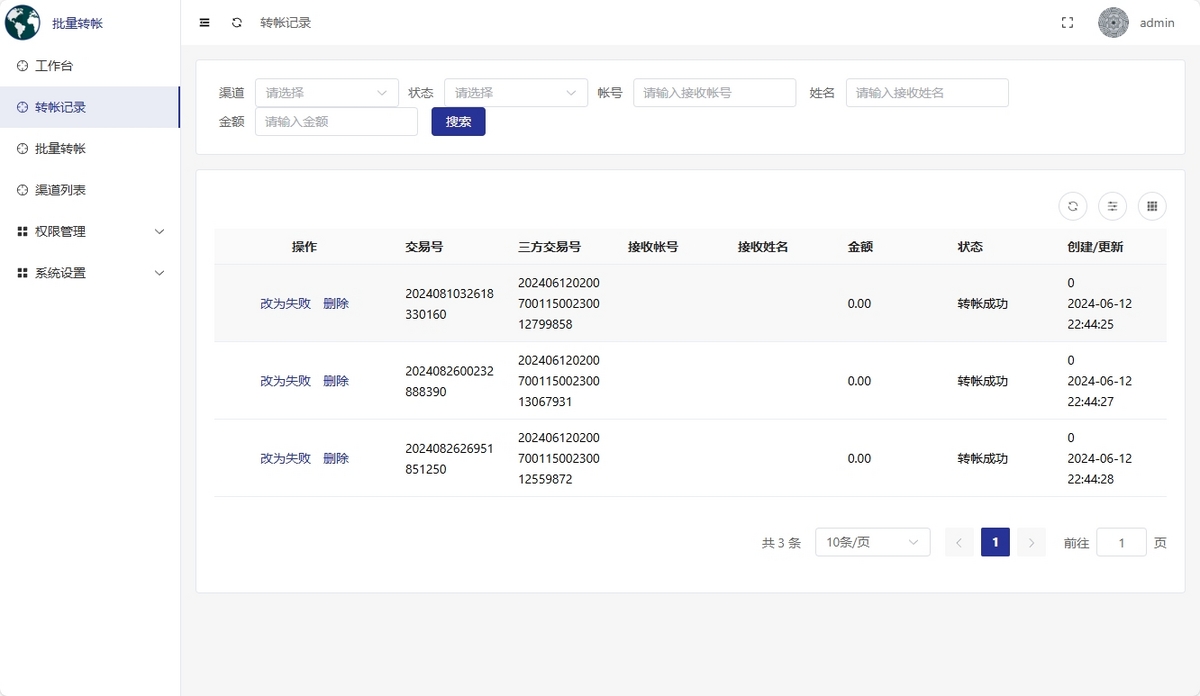Go to previous page arrow

pyautogui.click(x=959, y=542)
